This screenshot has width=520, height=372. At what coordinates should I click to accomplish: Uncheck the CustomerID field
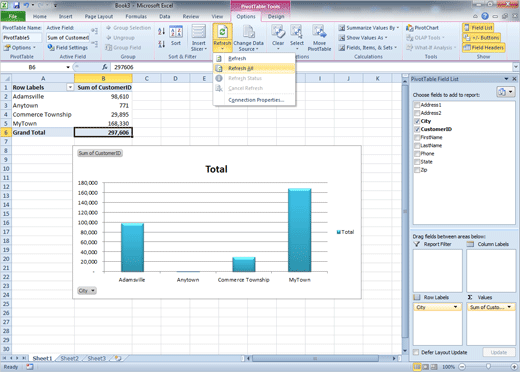pyautogui.click(x=417, y=129)
